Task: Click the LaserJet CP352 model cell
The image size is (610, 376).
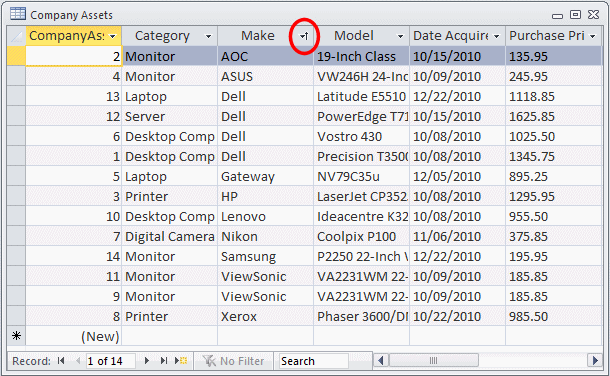Action: click(x=361, y=196)
